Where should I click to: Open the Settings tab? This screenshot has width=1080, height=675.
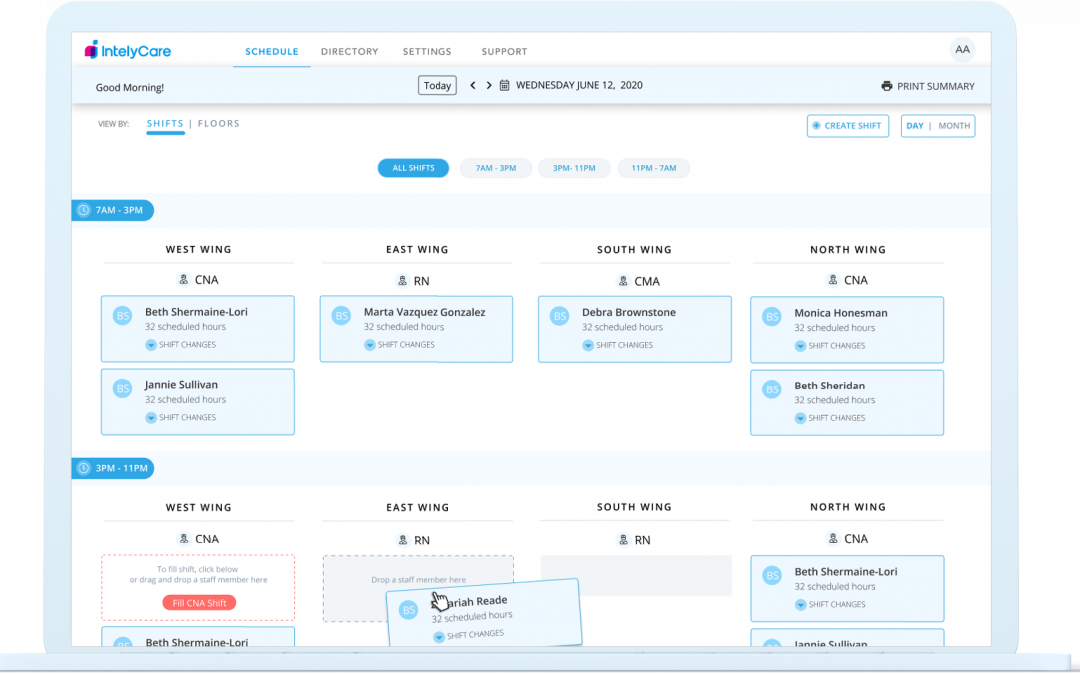pos(427,52)
